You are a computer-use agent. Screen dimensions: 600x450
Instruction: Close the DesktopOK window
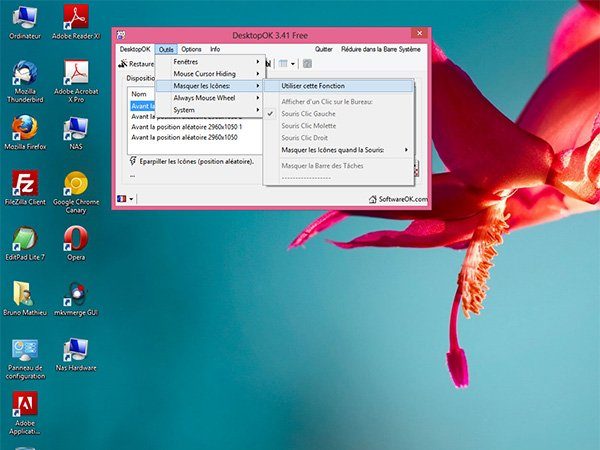[419, 33]
